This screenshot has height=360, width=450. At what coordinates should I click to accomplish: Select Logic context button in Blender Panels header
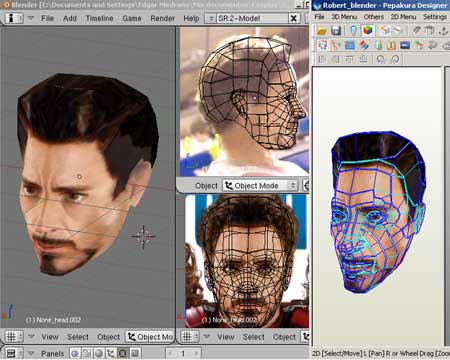(75, 353)
